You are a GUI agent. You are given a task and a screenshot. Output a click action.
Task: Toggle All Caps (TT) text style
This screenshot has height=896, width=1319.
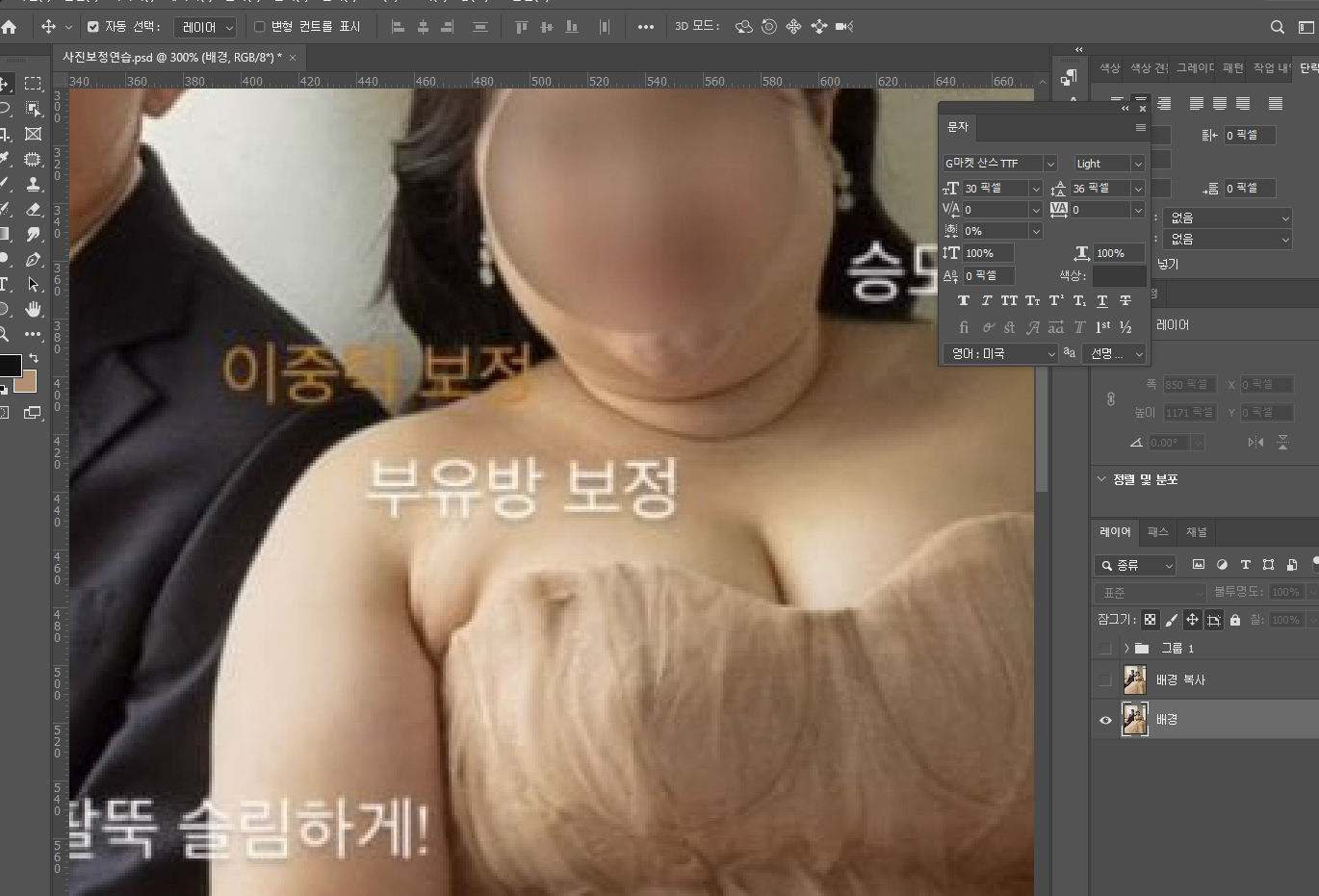tap(1009, 301)
